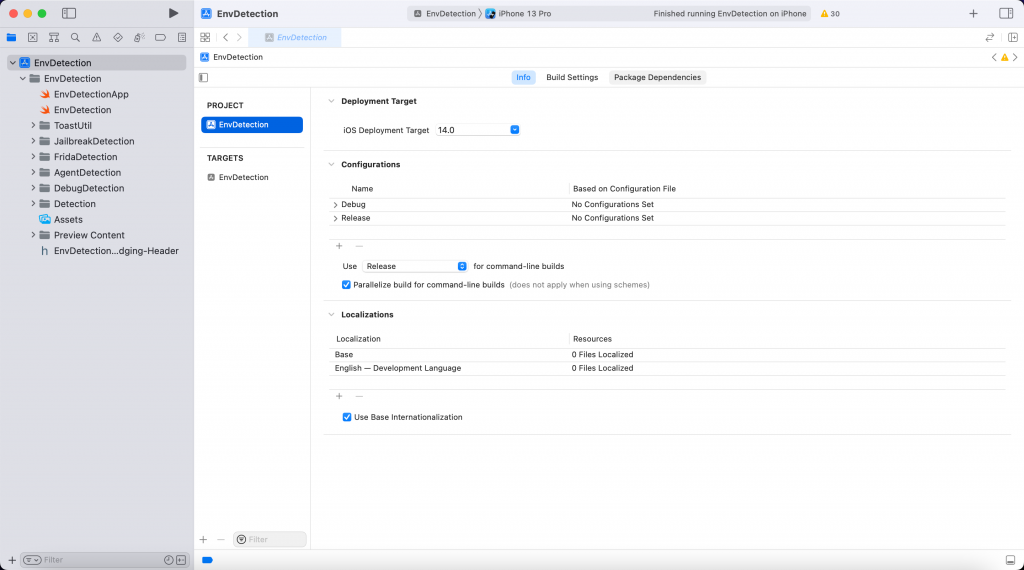Toggle the navigator sidebar button

(69, 13)
